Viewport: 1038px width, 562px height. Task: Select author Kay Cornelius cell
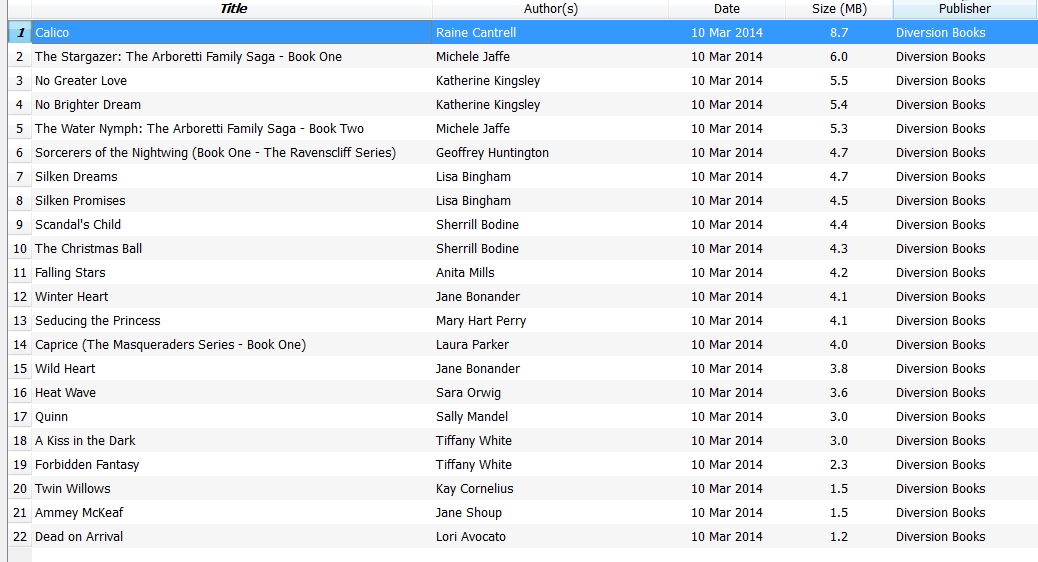pos(475,489)
